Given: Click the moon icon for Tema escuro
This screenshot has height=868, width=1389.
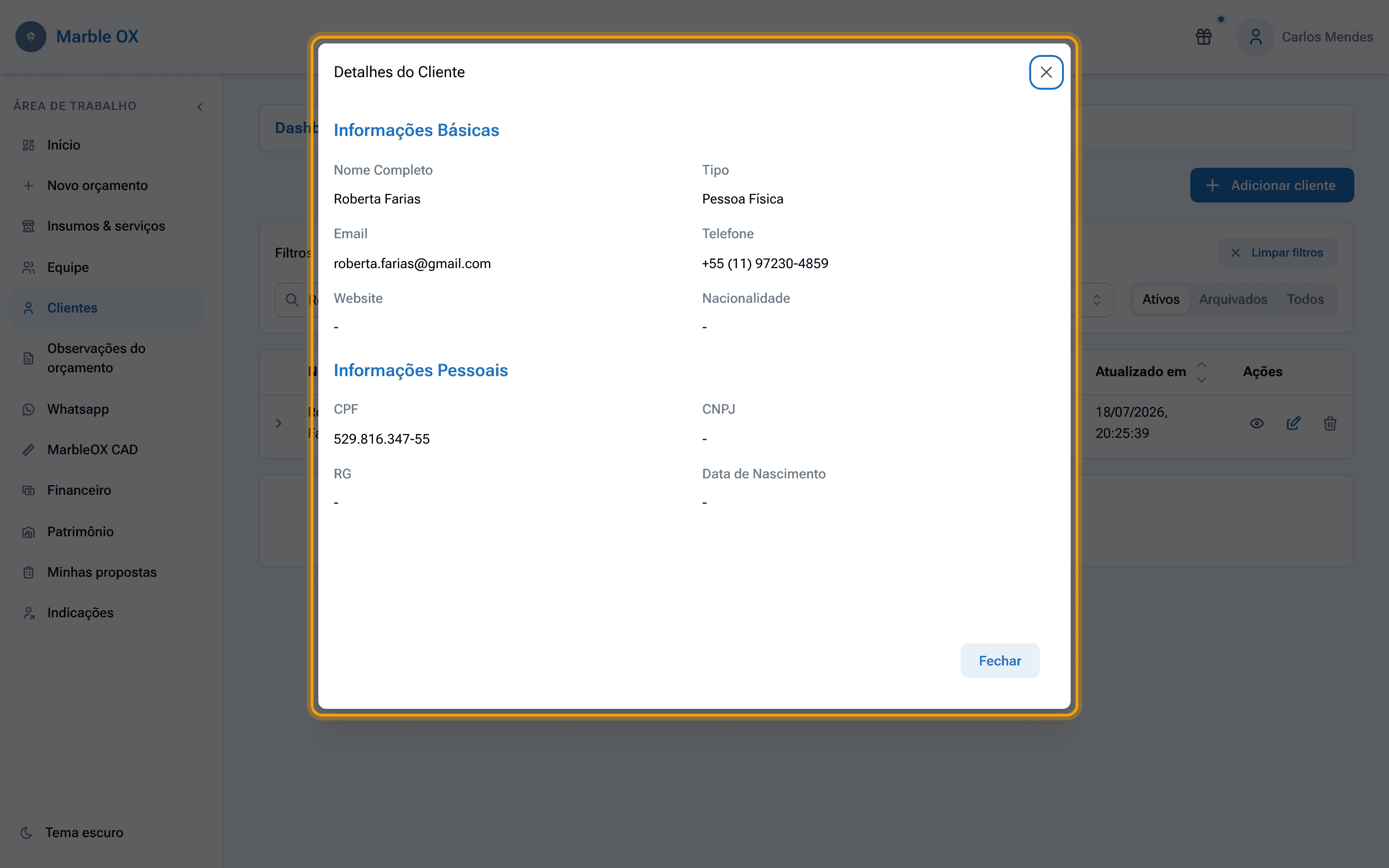Looking at the screenshot, I should coord(27,832).
